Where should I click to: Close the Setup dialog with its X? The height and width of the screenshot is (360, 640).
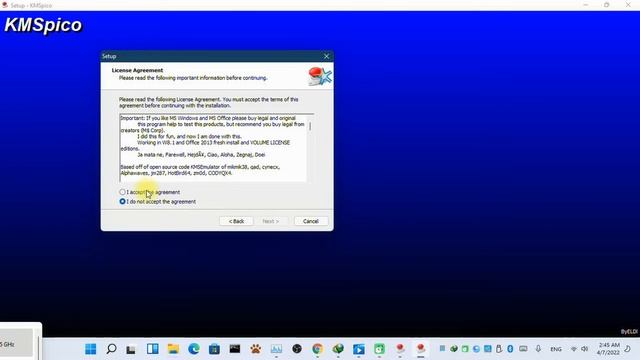pyautogui.click(x=326, y=56)
